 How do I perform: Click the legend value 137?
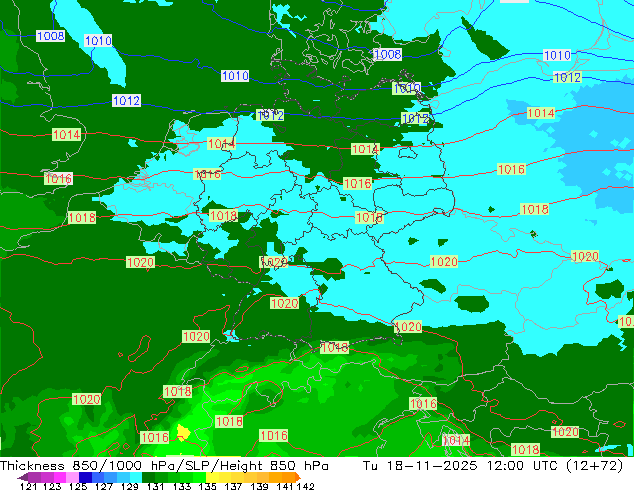pyautogui.click(x=233, y=486)
